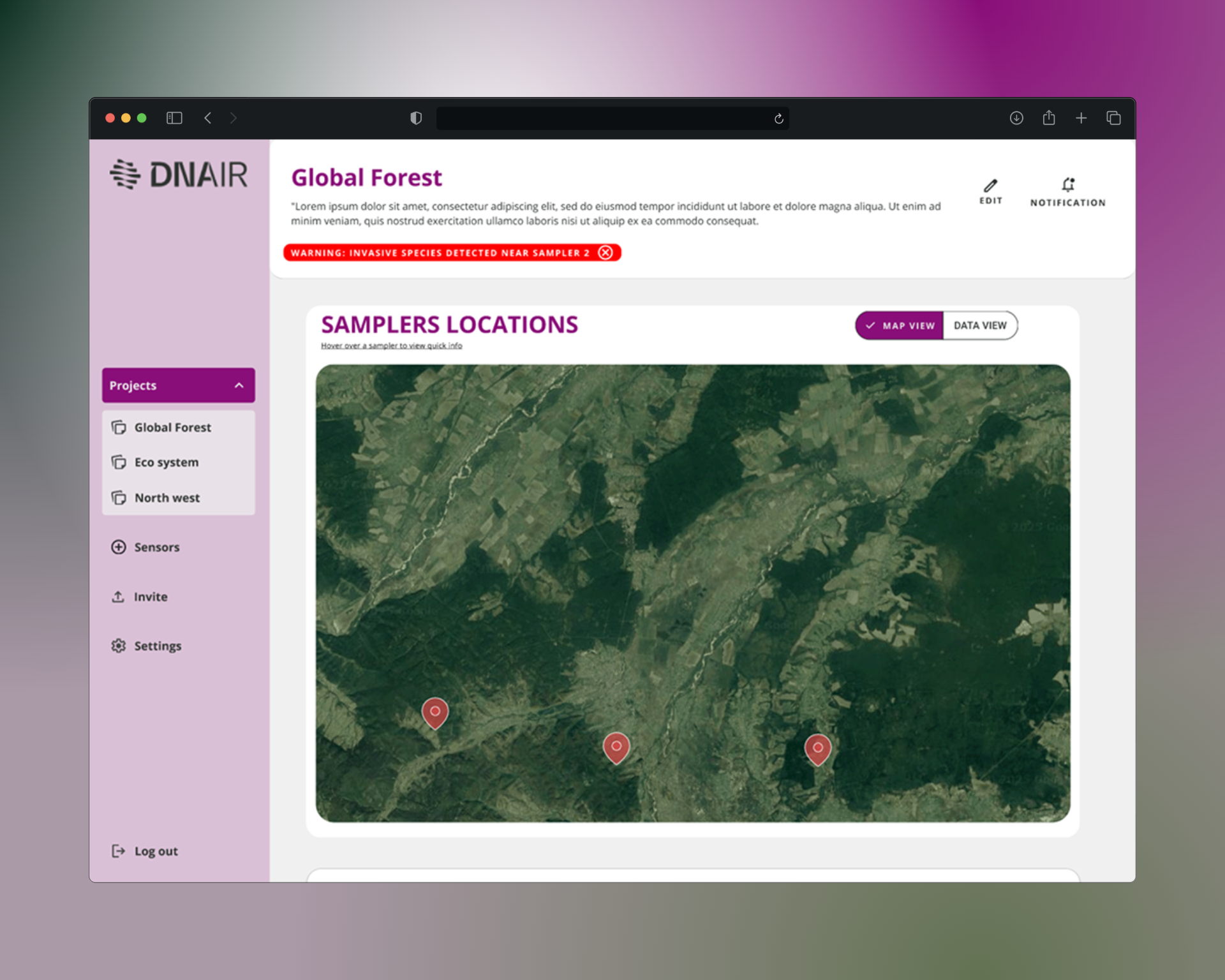
Task: Open the Settings gear icon
Action: [119, 646]
